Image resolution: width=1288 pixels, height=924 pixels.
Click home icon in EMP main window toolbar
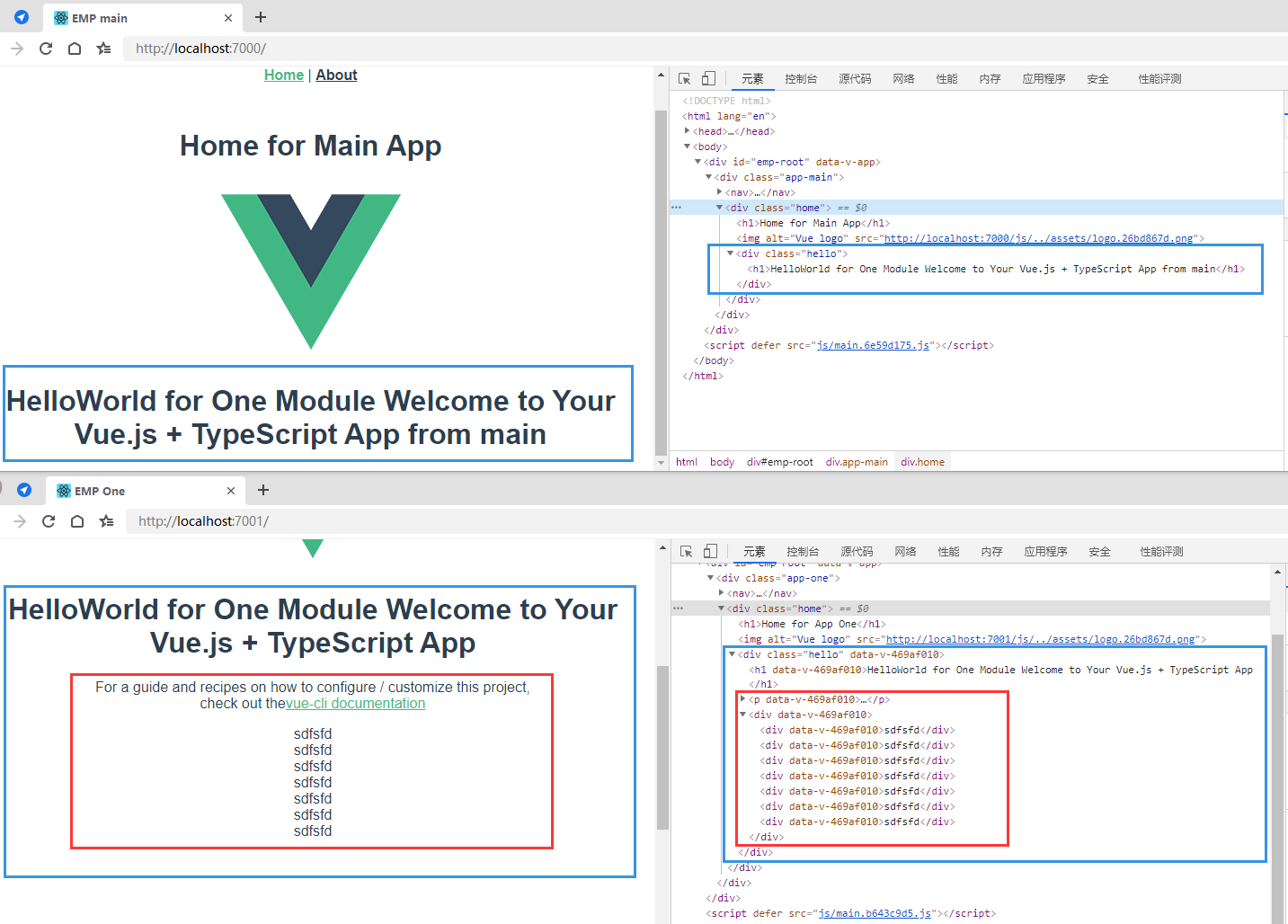click(x=75, y=49)
